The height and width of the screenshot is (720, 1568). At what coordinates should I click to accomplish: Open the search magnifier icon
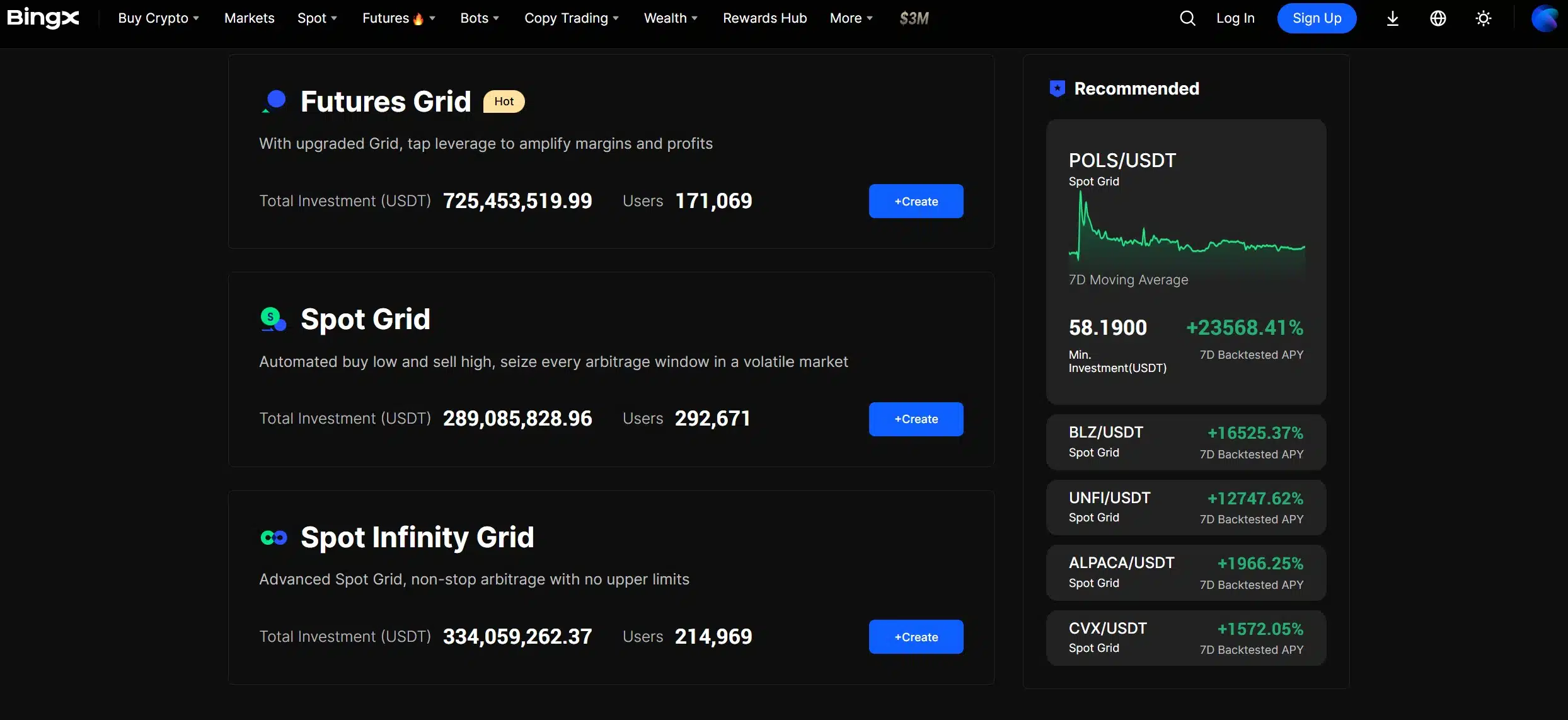coord(1187,18)
